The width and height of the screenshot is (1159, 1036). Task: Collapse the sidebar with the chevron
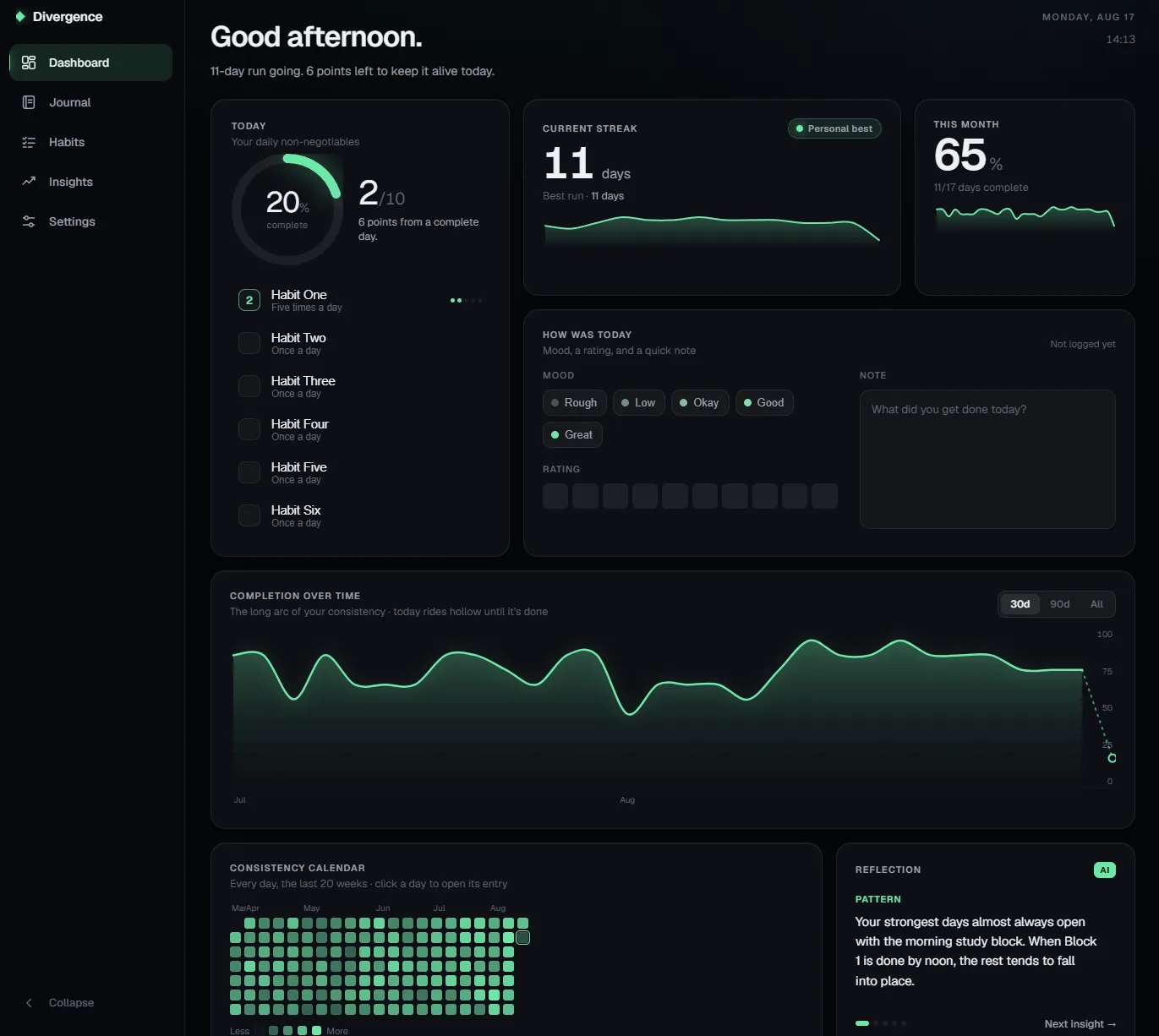pyautogui.click(x=29, y=1003)
